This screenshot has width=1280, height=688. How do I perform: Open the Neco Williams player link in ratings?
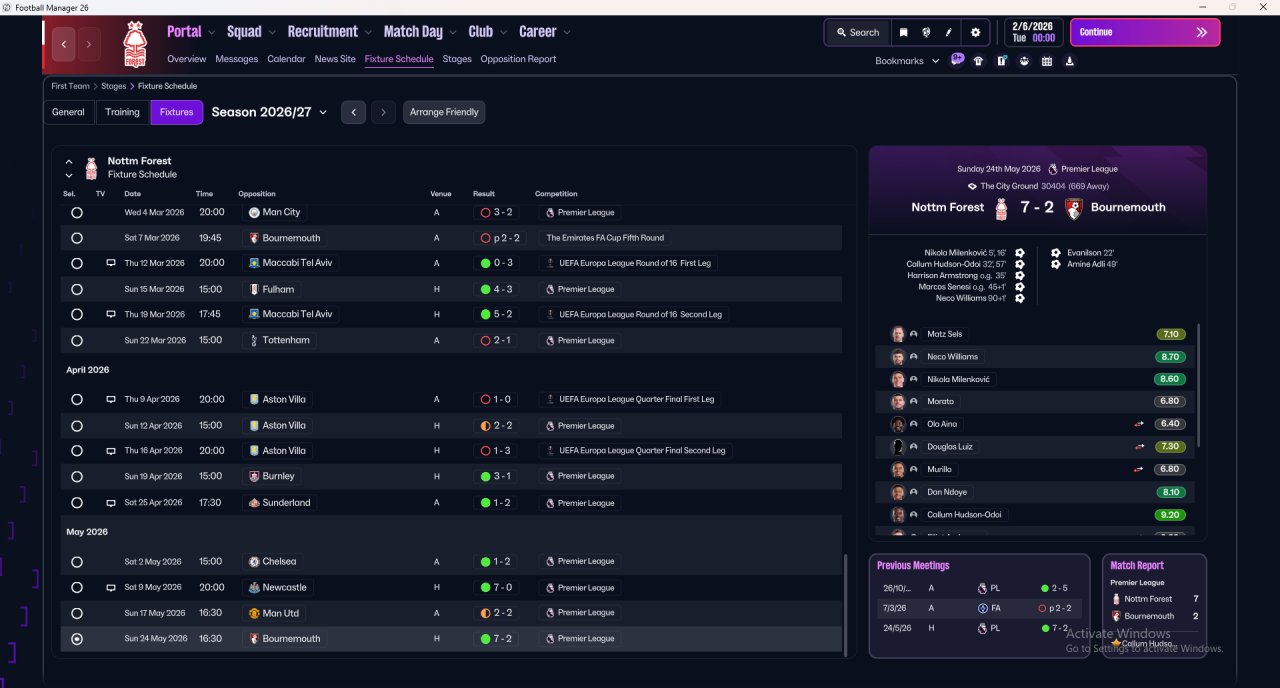pos(953,357)
